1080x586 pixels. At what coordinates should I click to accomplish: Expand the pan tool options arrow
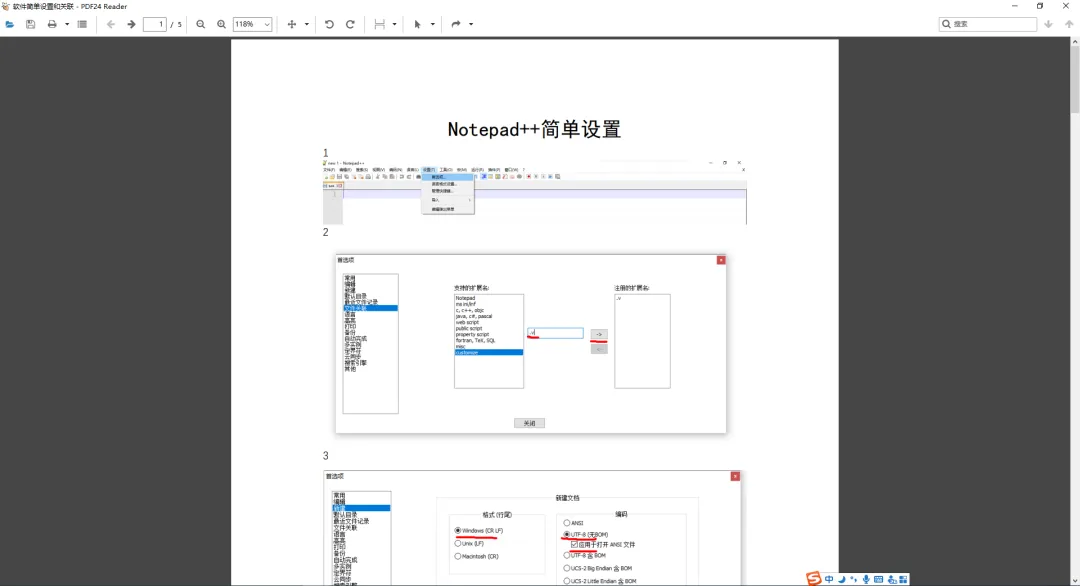click(307, 24)
